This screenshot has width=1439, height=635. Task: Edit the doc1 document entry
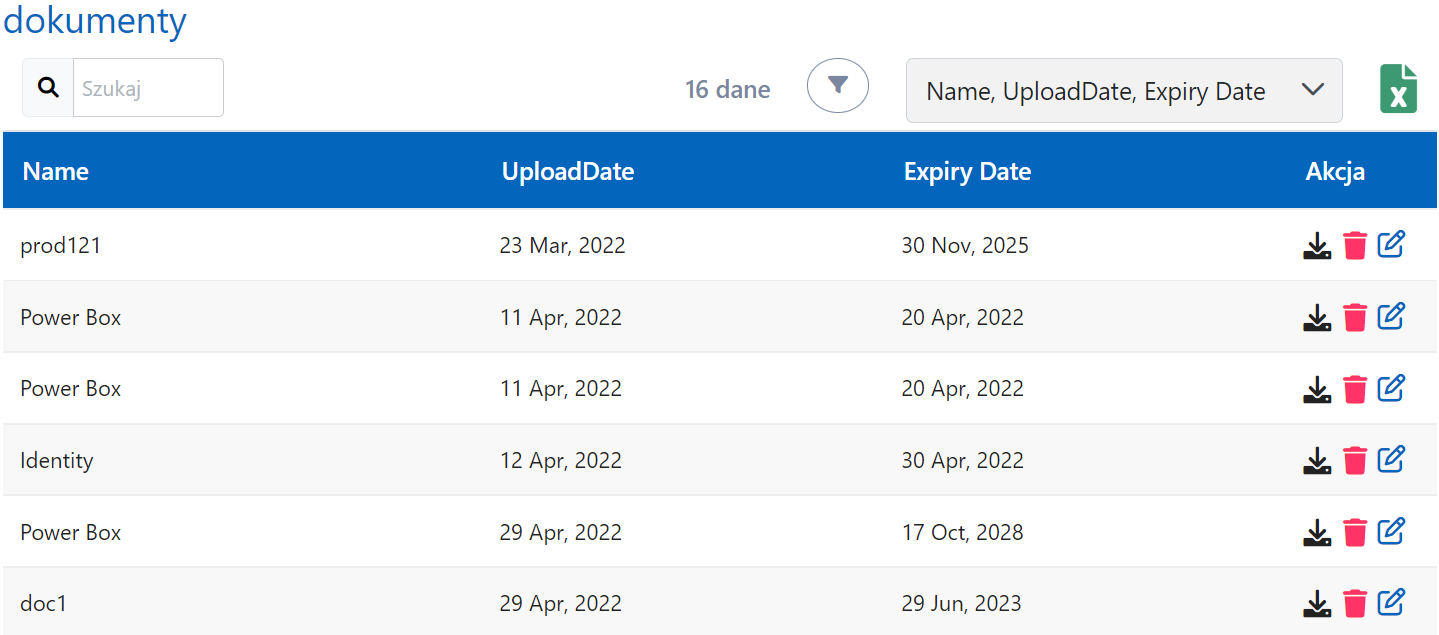(x=1392, y=602)
